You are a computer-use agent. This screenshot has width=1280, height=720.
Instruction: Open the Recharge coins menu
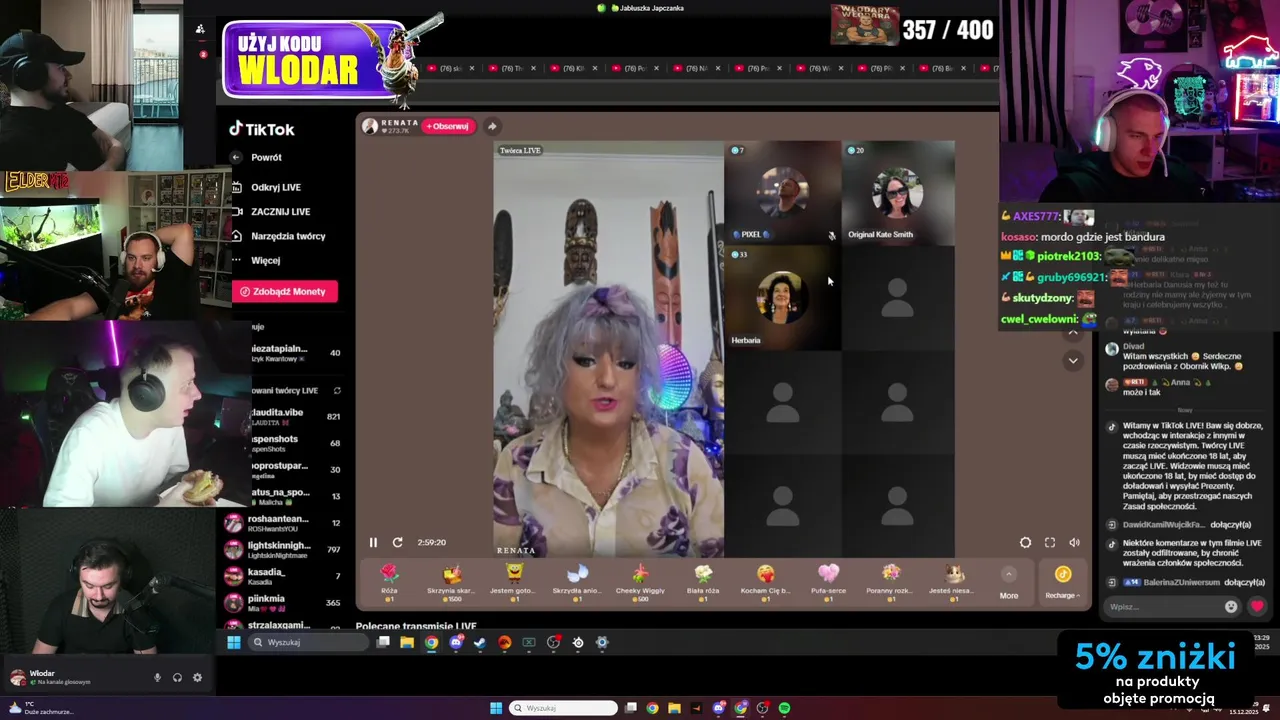[1062, 581]
